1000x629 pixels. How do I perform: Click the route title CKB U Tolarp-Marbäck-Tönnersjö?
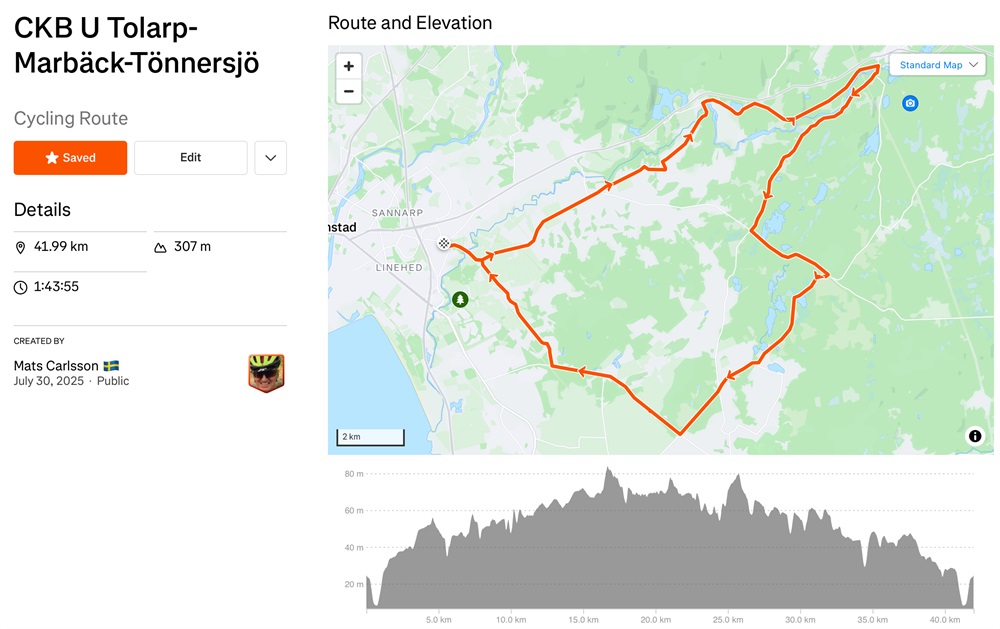click(x=136, y=46)
